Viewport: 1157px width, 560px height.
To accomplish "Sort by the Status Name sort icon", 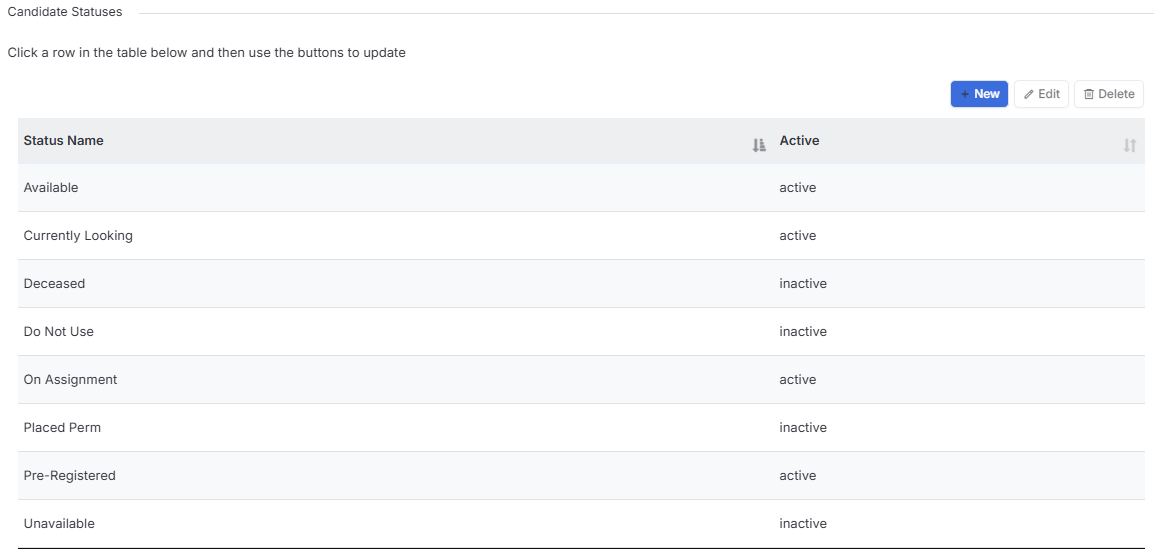I will tap(759, 145).
